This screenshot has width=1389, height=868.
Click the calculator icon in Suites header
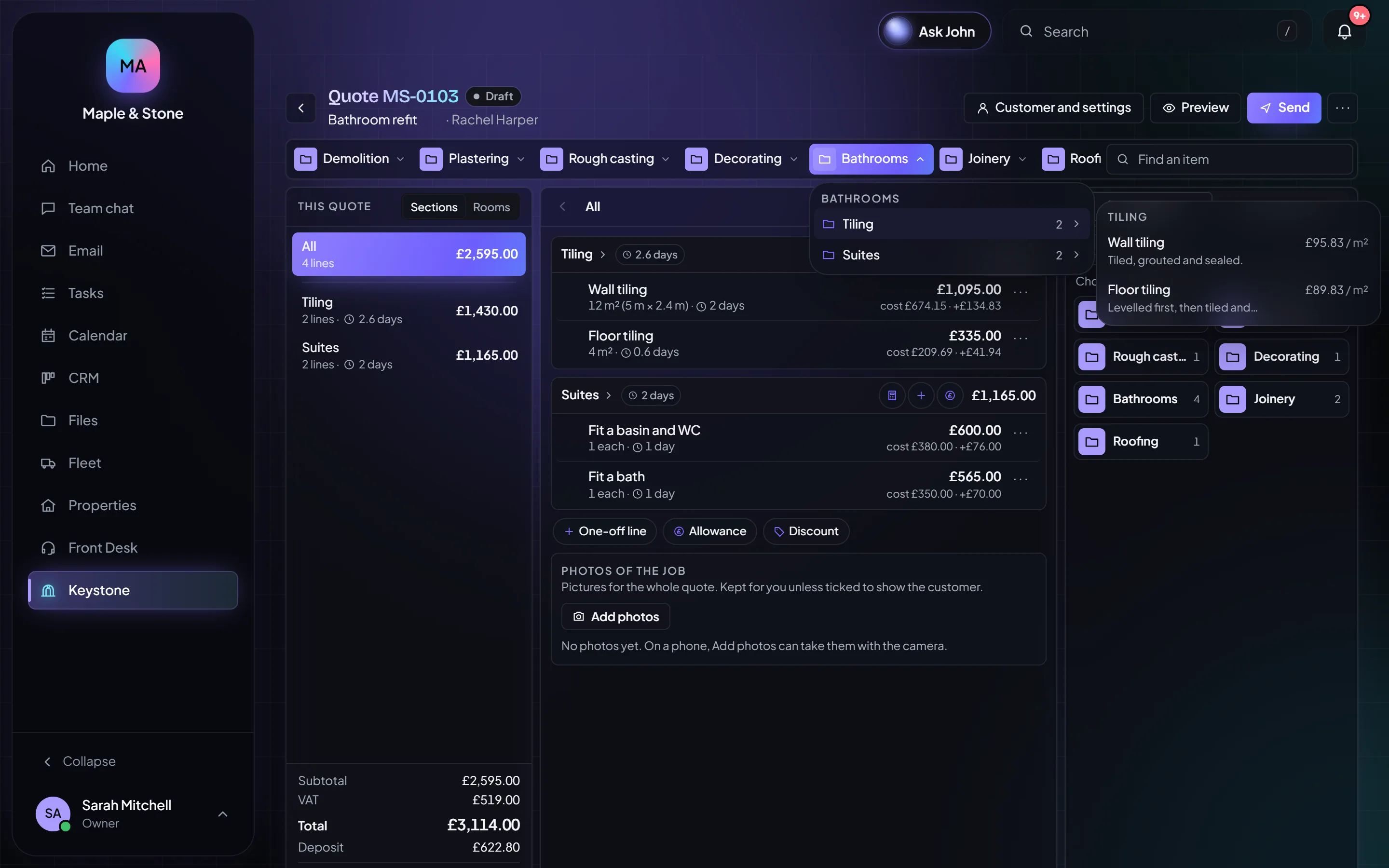(892, 395)
